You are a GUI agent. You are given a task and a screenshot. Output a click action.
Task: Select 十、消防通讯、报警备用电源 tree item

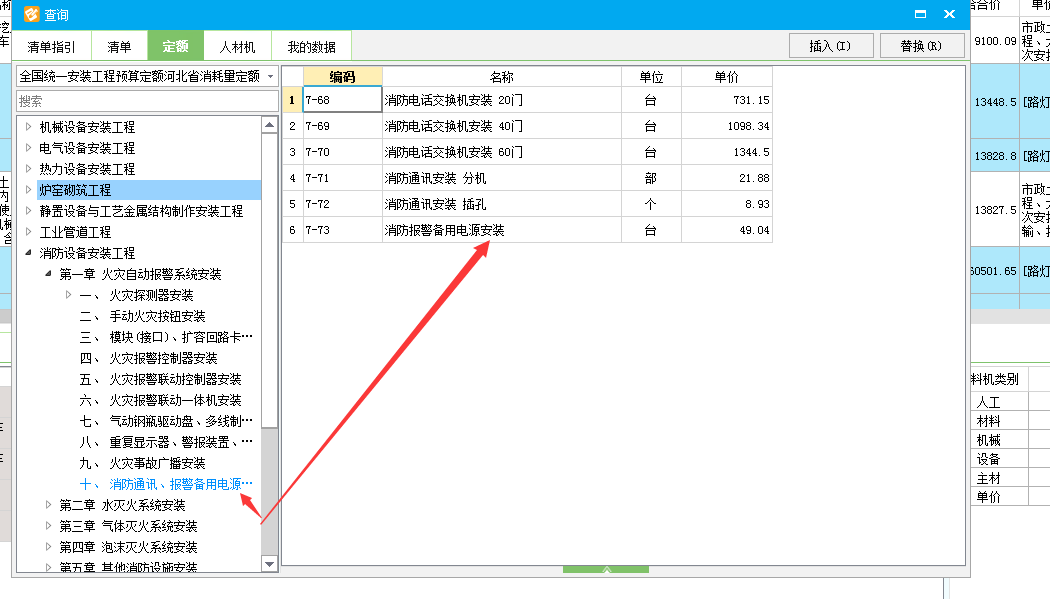[x=166, y=484]
